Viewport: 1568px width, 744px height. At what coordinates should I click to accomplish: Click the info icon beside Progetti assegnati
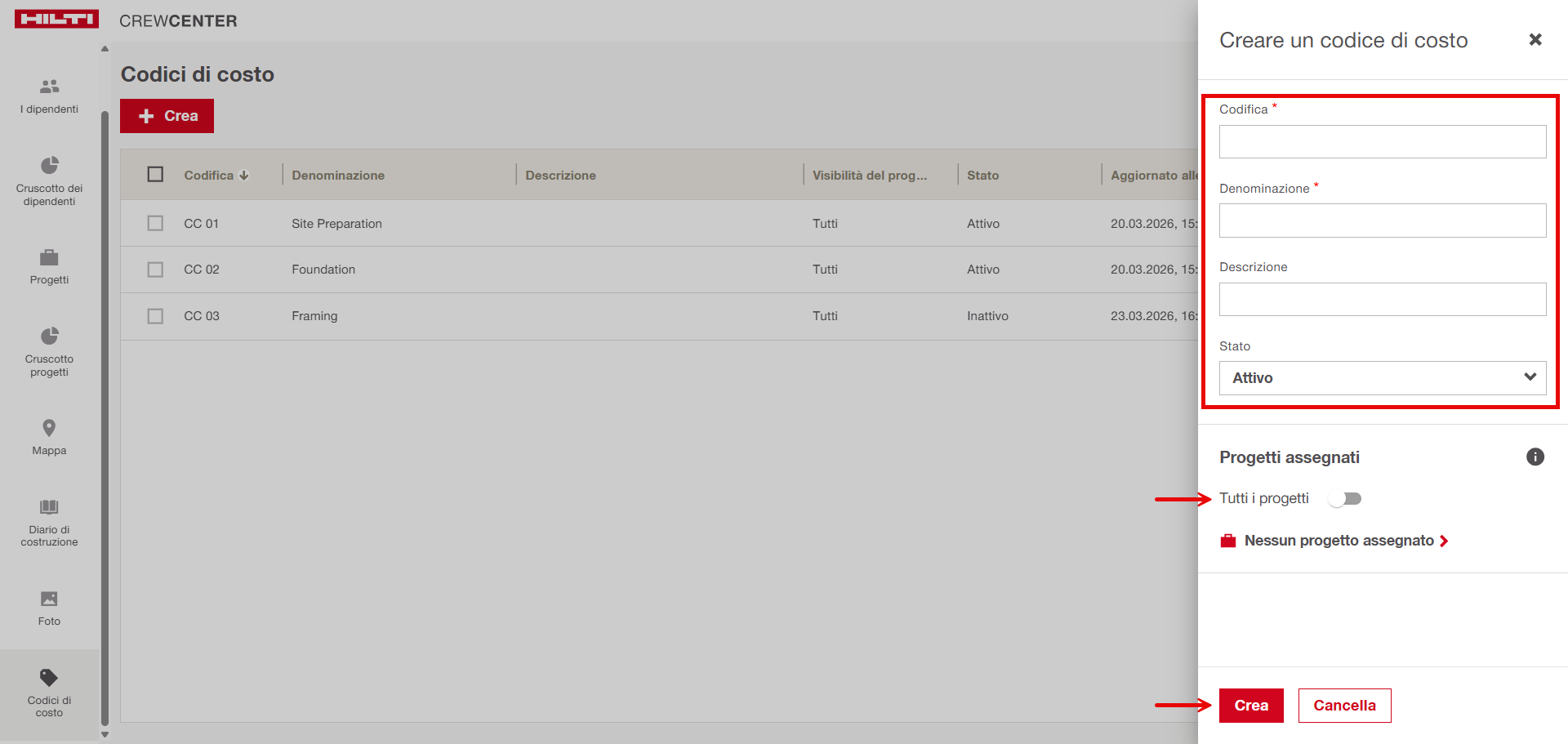tap(1535, 457)
